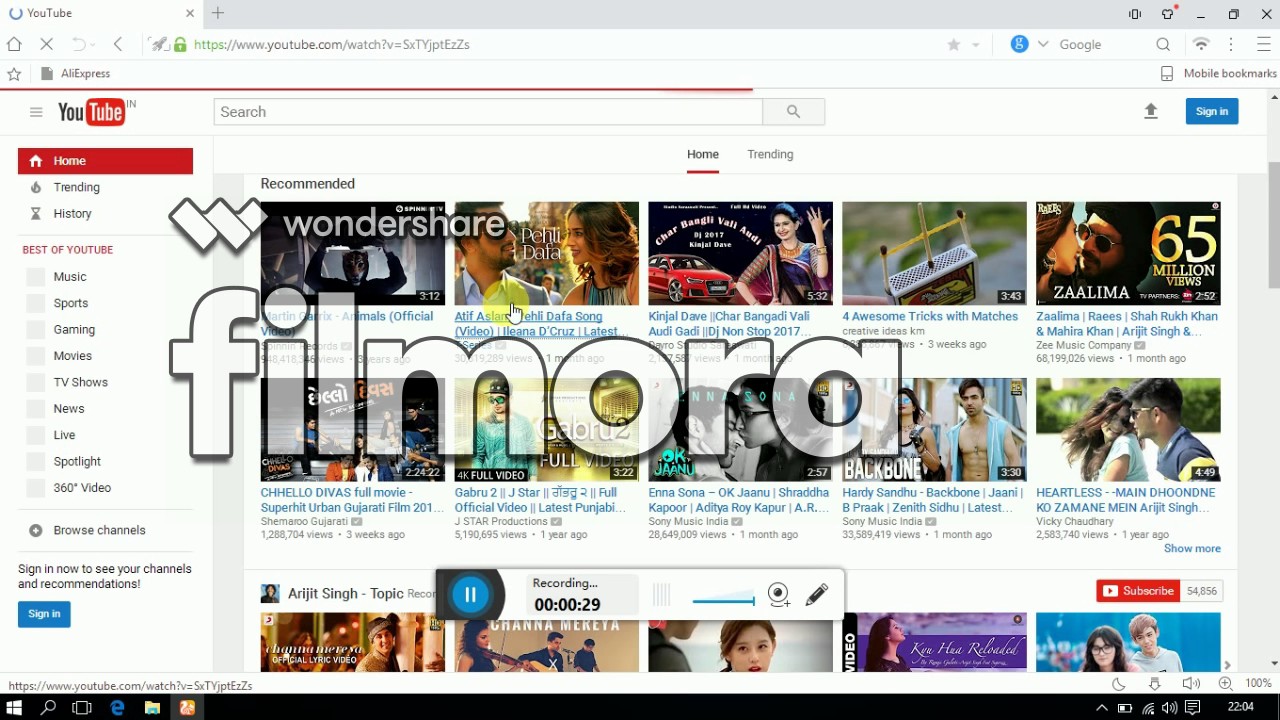1280x720 pixels.
Task: Open File Explorer from taskbar
Action: pyautogui.click(x=152, y=707)
